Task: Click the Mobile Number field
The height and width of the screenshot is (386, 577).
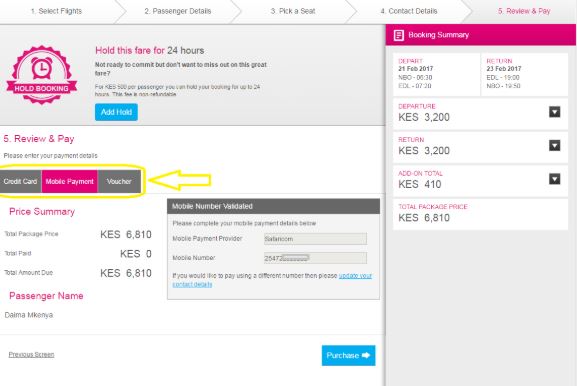Action: click(x=315, y=258)
